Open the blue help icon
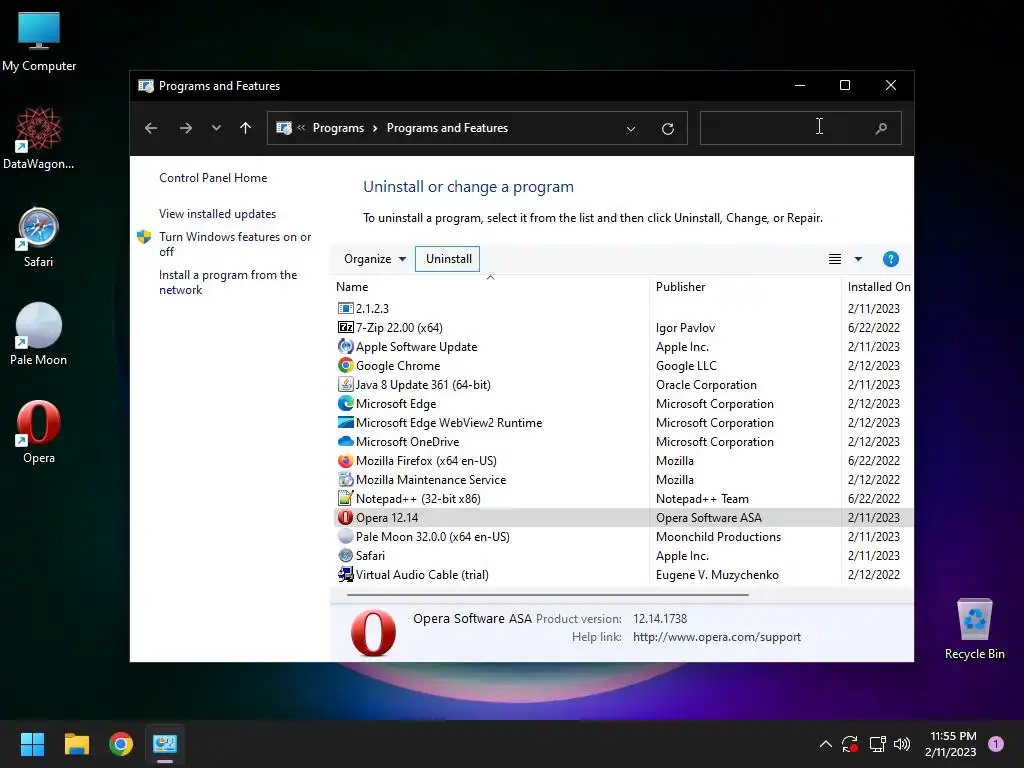The width and height of the screenshot is (1024, 768). click(890, 259)
